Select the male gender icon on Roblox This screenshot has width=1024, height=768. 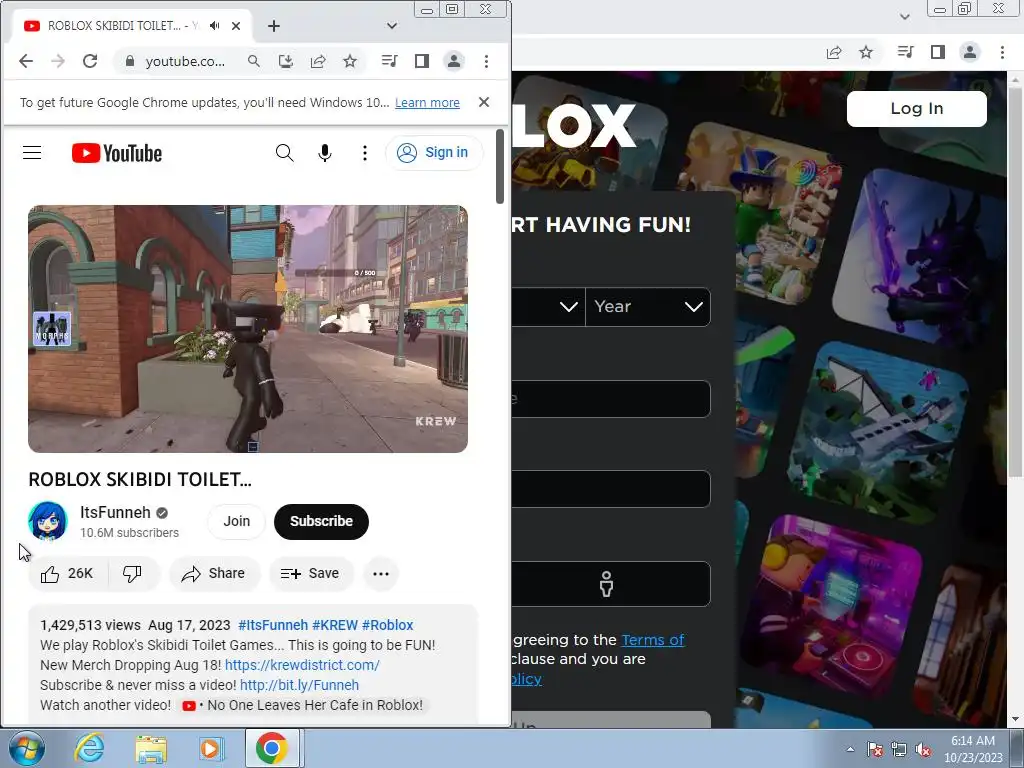click(607, 584)
